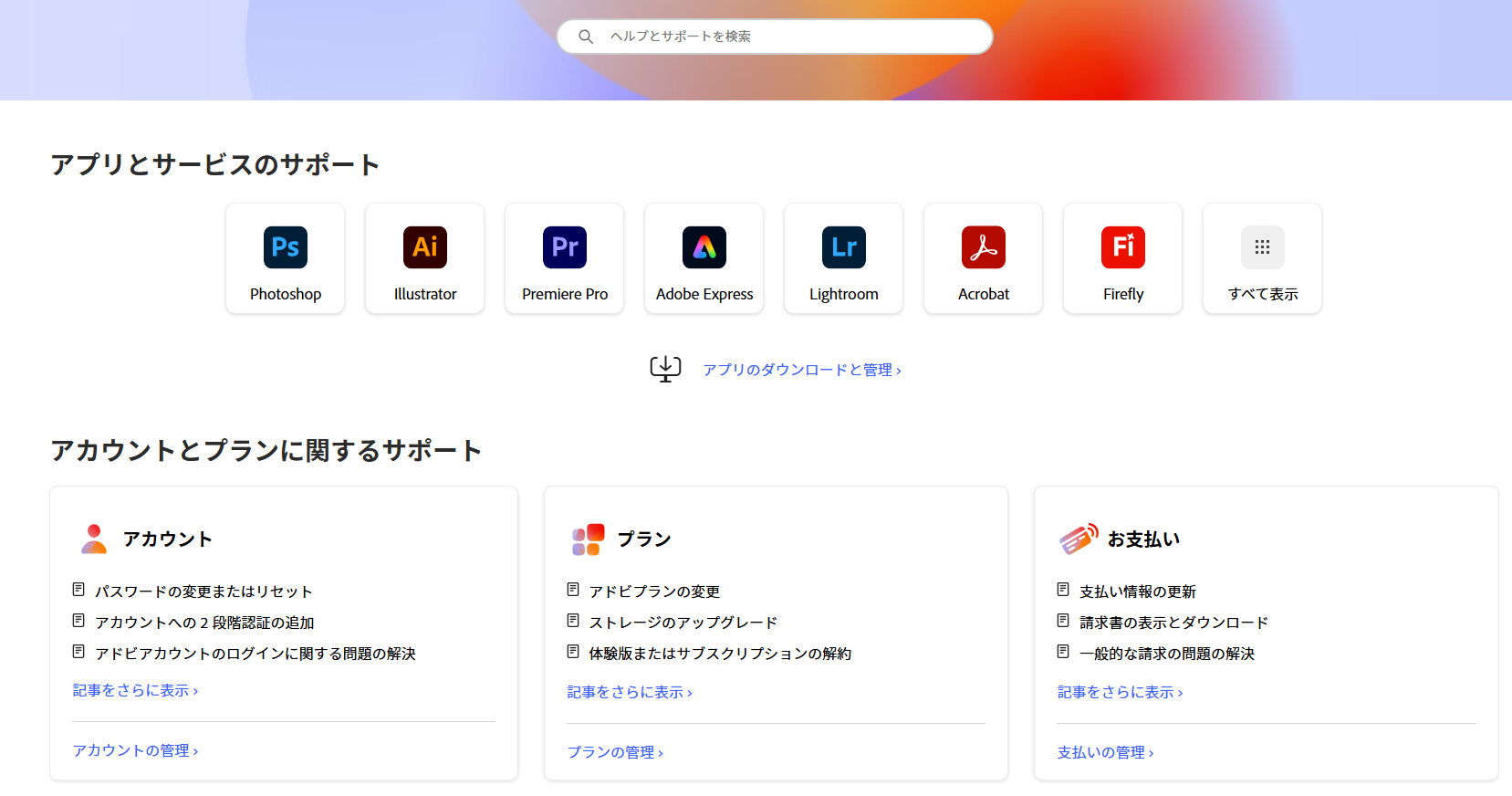Image resolution: width=1512 pixels, height=796 pixels.
Task: Open アプリのダウンロードと管理 link
Action: (x=802, y=370)
